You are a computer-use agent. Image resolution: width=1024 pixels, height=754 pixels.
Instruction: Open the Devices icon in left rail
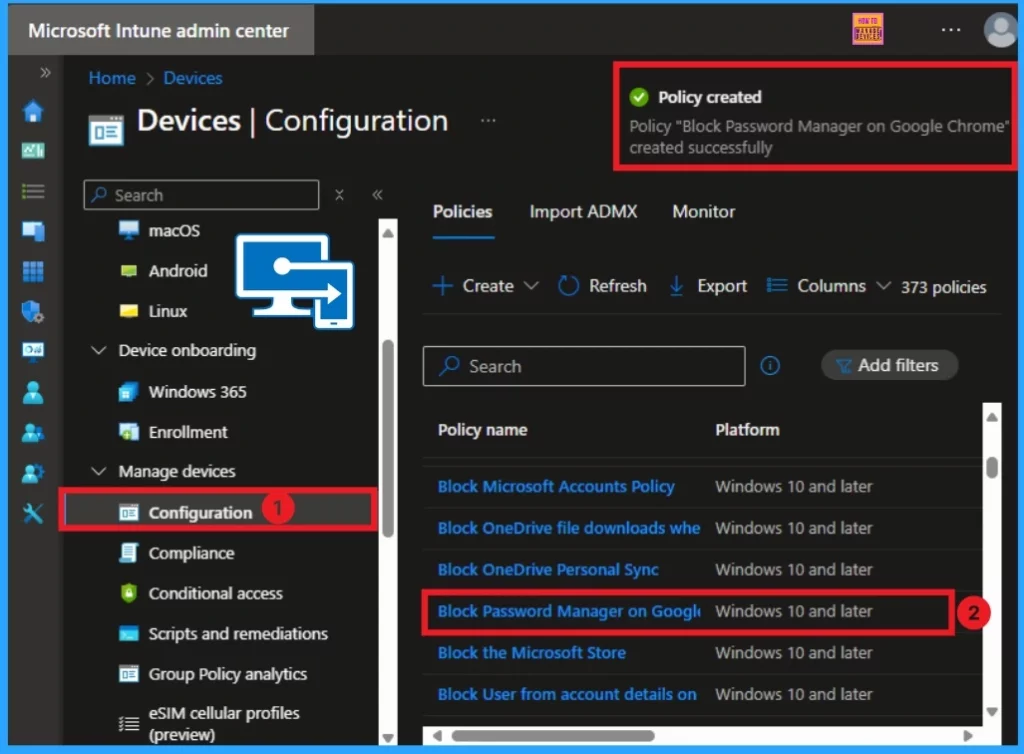[x=33, y=231]
